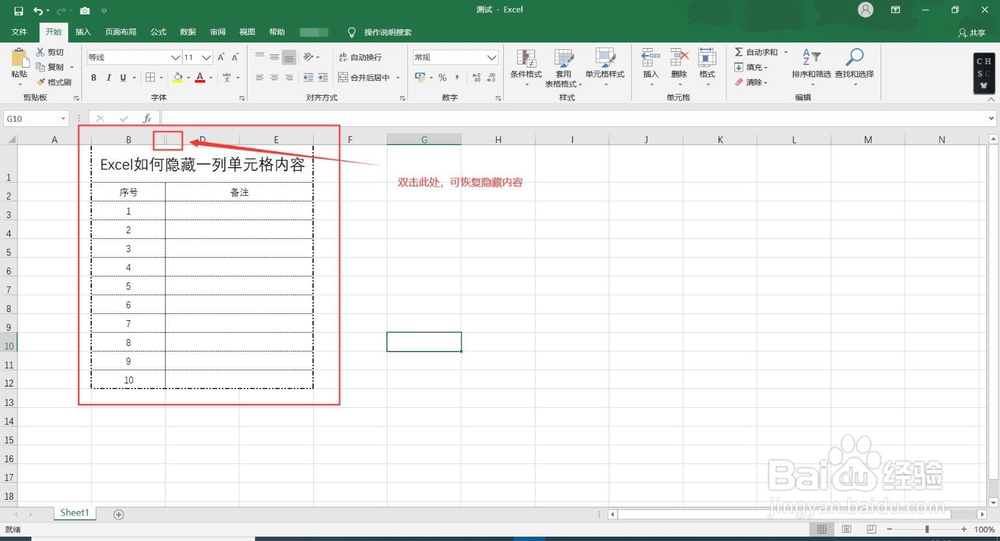The width and height of the screenshot is (1000, 541).
Task: Switch to Page Break Preview in status bar
Action: point(871,530)
